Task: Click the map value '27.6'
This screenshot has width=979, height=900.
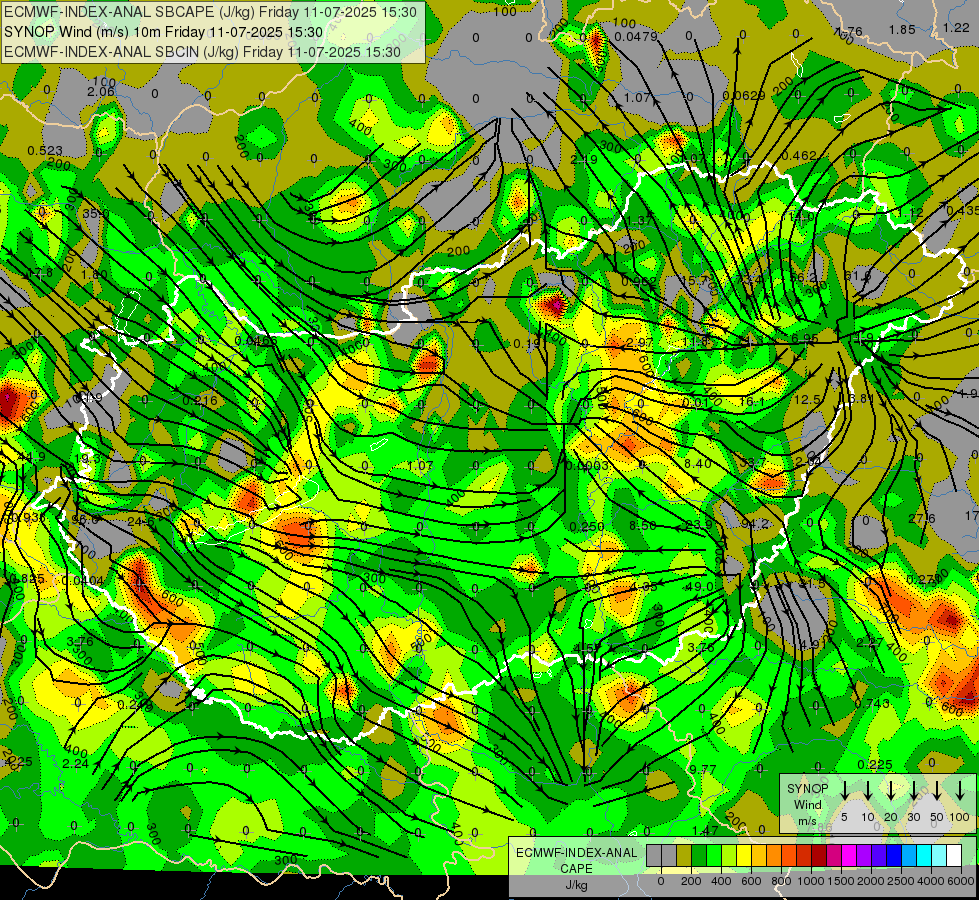Action: 922,519
